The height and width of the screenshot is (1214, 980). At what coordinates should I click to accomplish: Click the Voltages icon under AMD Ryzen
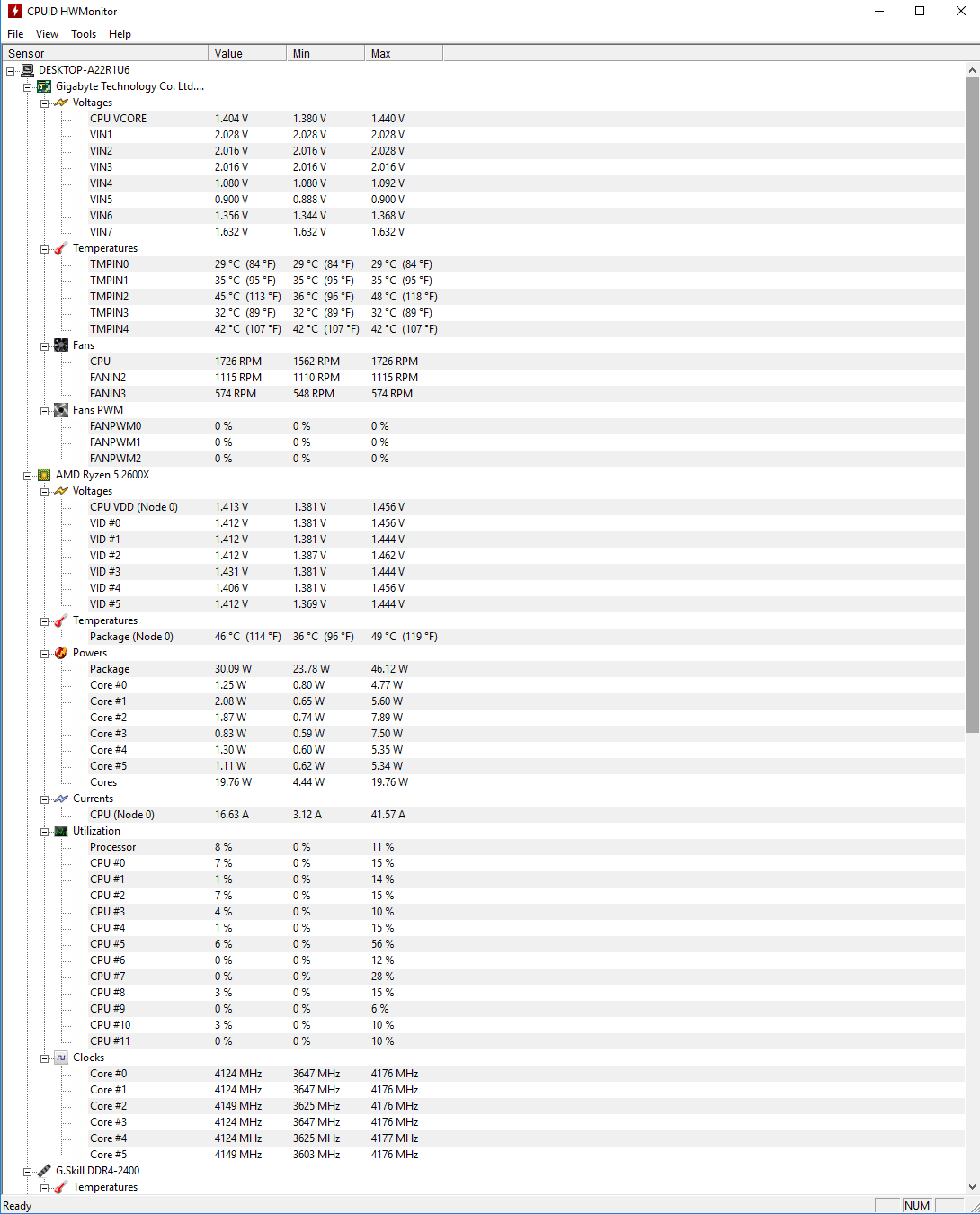click(61, 491)
